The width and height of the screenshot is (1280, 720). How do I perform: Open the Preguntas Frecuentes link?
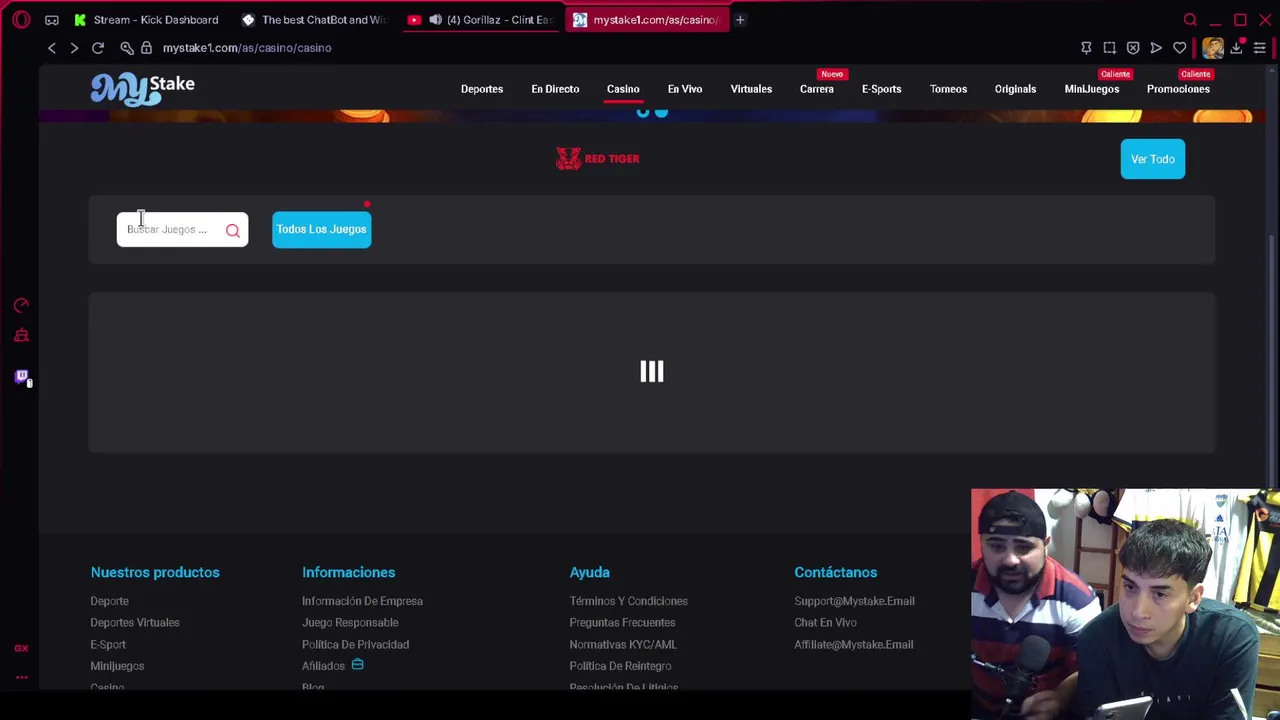coord(622,622)
